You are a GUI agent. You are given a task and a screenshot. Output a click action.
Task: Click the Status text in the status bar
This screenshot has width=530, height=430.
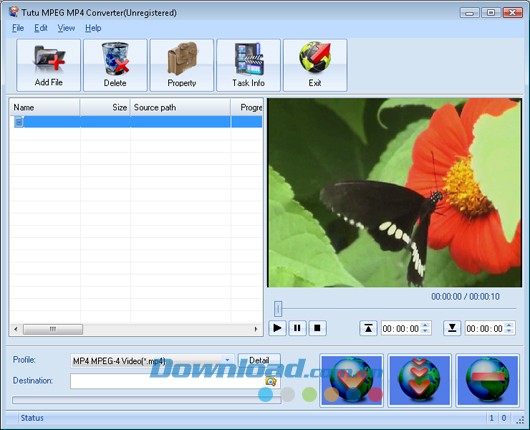coord(32,418)
